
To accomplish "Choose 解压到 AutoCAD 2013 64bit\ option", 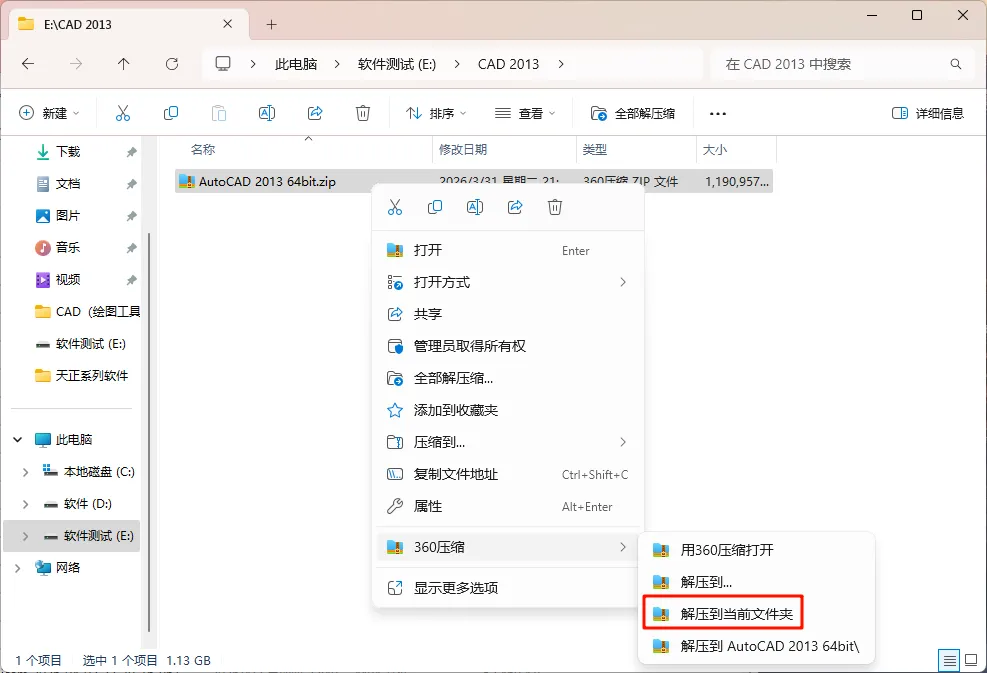I will (x=756, y=646).
